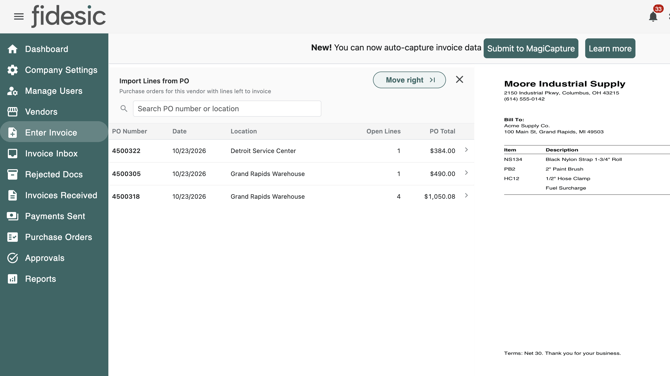Image resolution: width=670 pixels, height=376 pixels.
Task: Click the search magnifier icon
Action: click(x=124, y=109)
